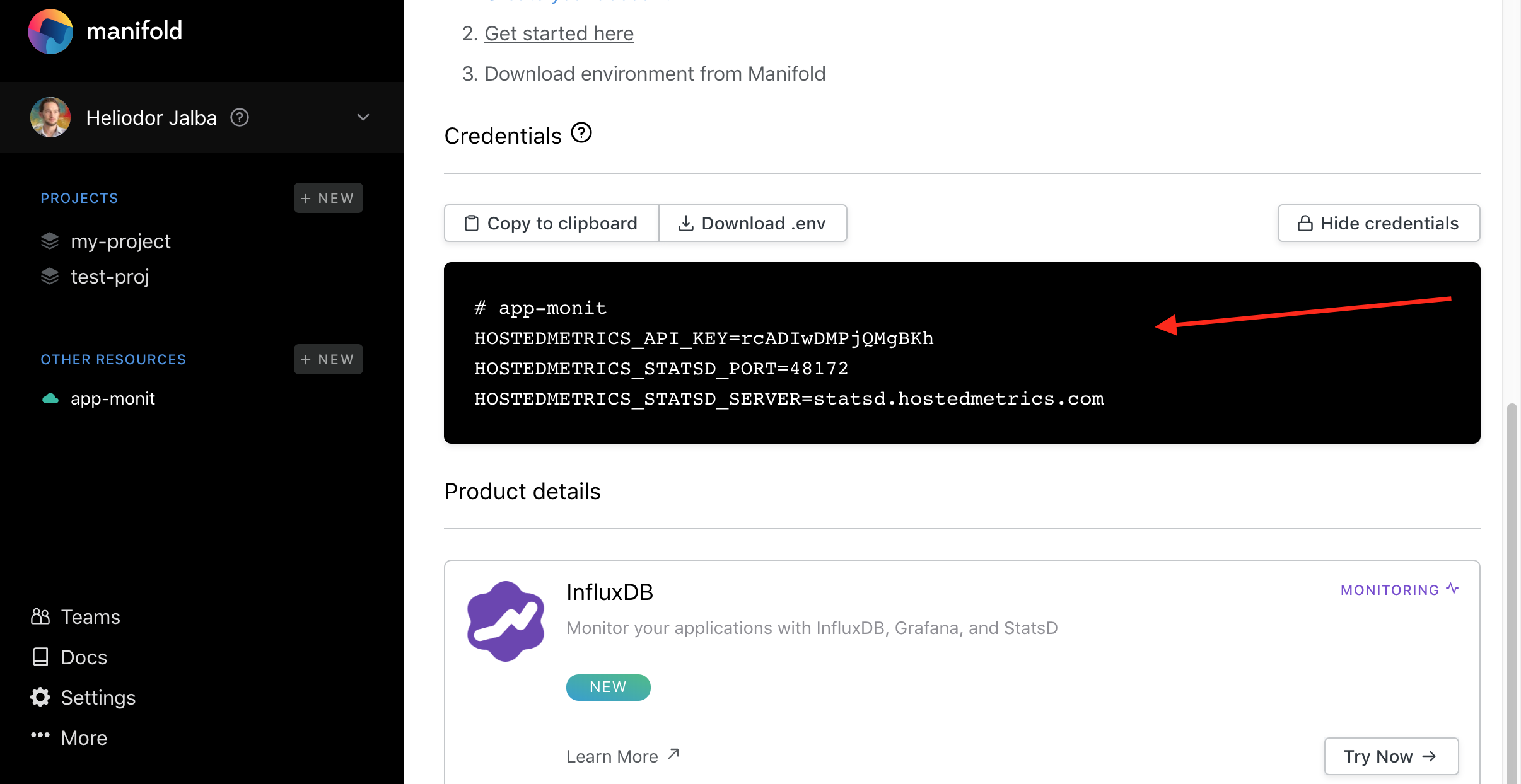Click the Heliodor Jalba avatar photo

coord(50,117)
